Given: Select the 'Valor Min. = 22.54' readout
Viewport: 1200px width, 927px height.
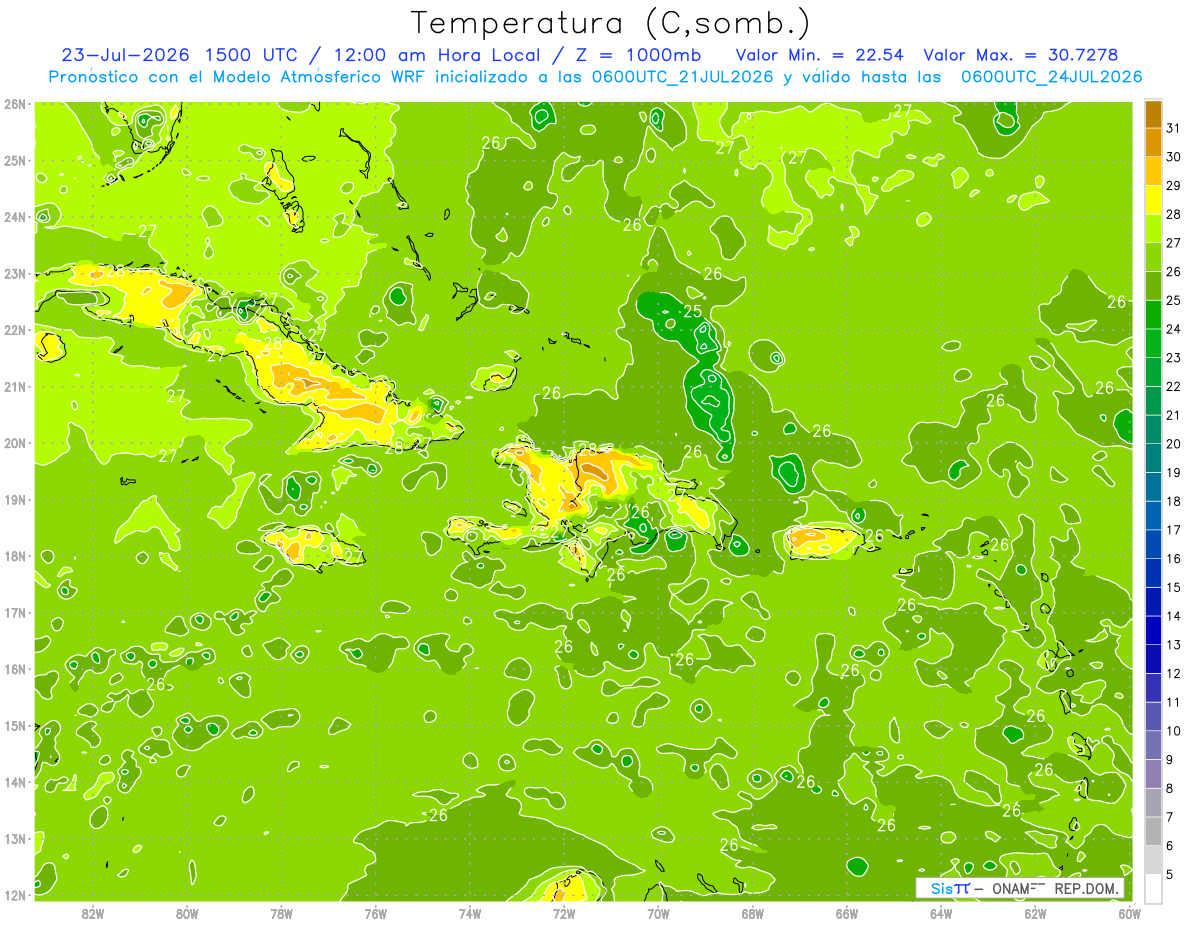Looking at the screenshot, I should 819,55.
